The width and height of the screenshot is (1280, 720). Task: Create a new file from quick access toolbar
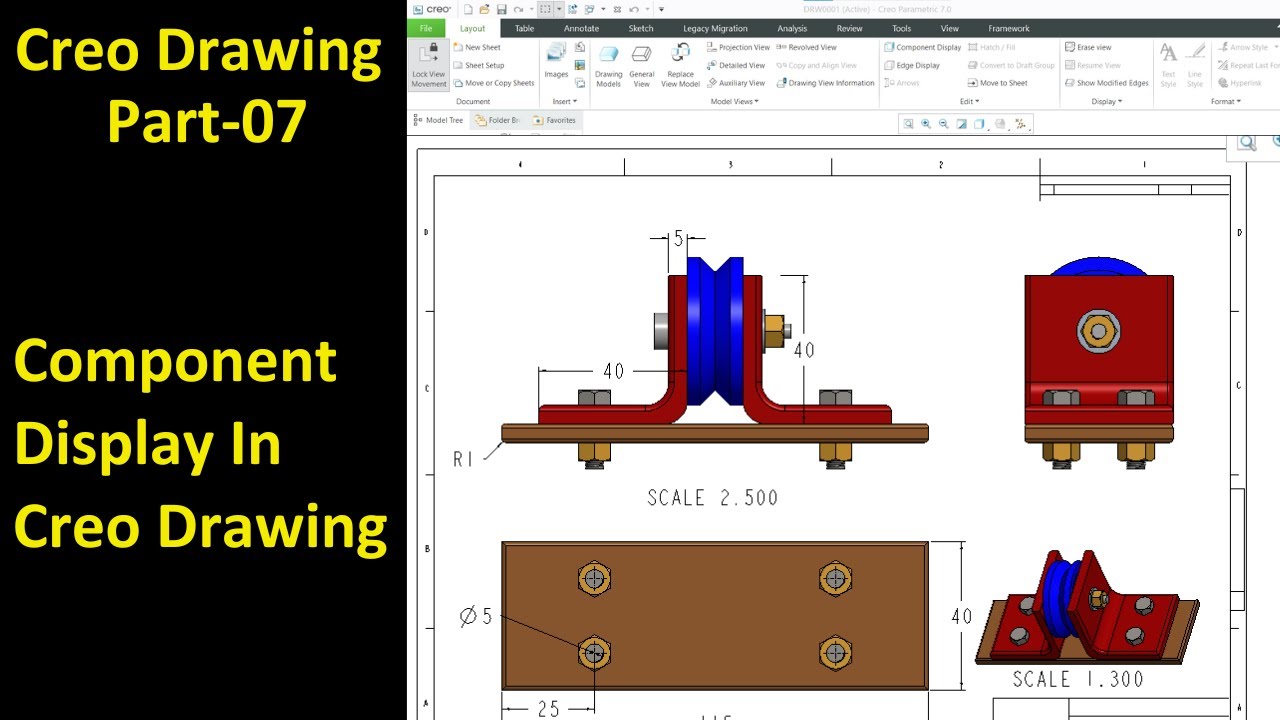[468, 9]
